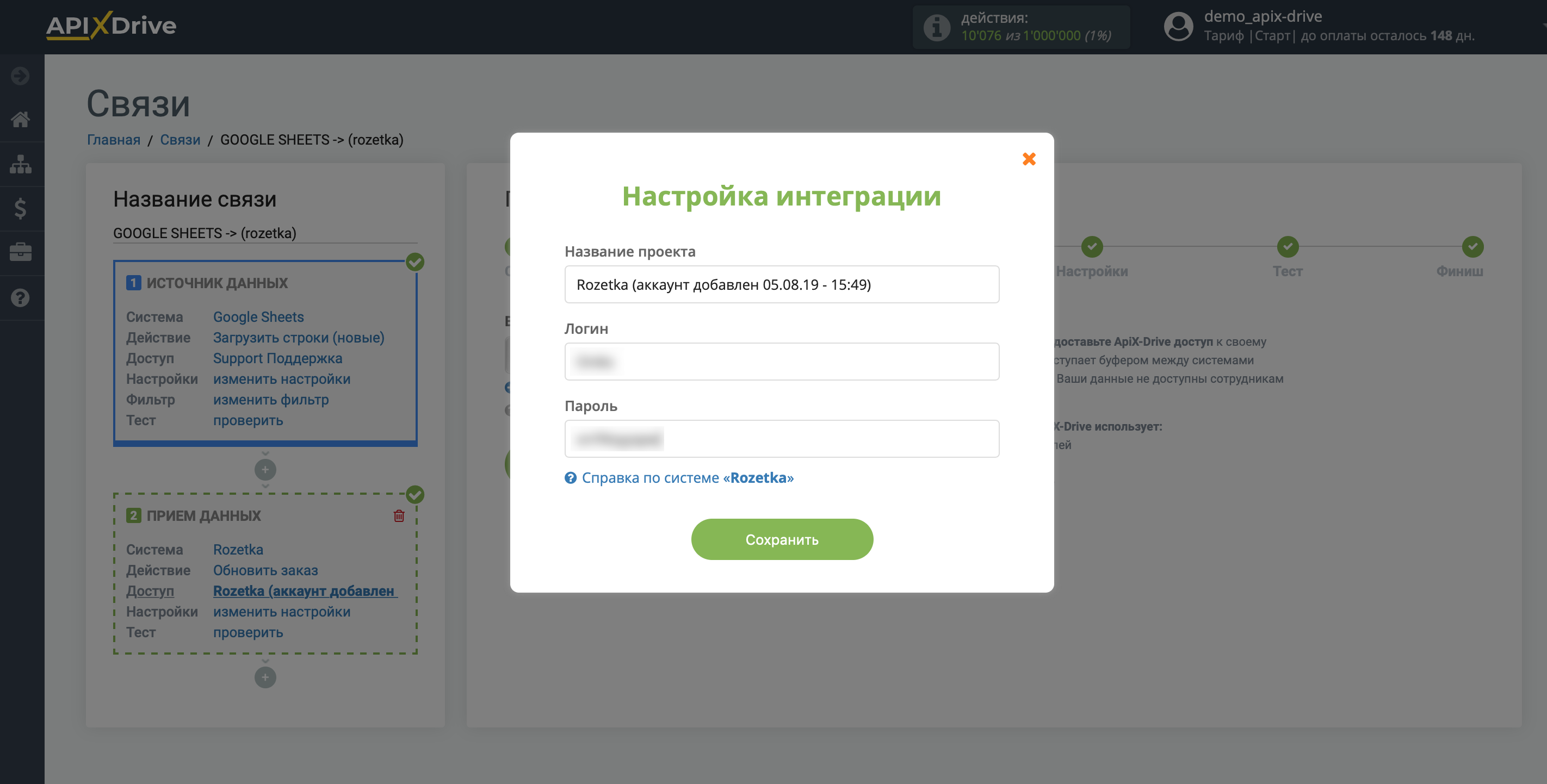Open Rozetka system link in receiver block
Screen dimensions: 1547x784
[x=238, y=550]
